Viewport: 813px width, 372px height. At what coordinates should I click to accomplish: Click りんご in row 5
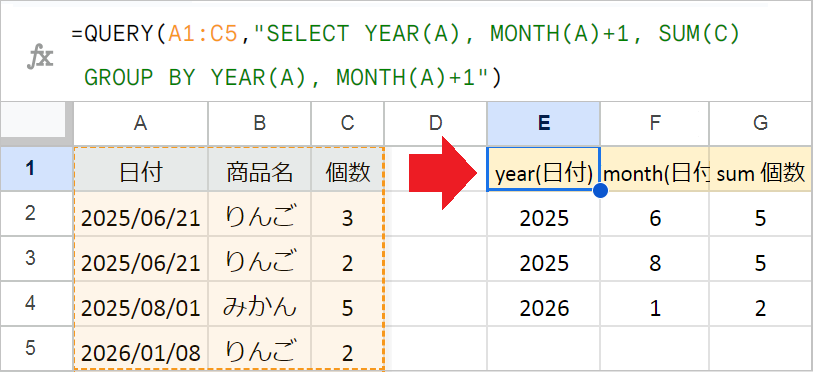point(260,348)
